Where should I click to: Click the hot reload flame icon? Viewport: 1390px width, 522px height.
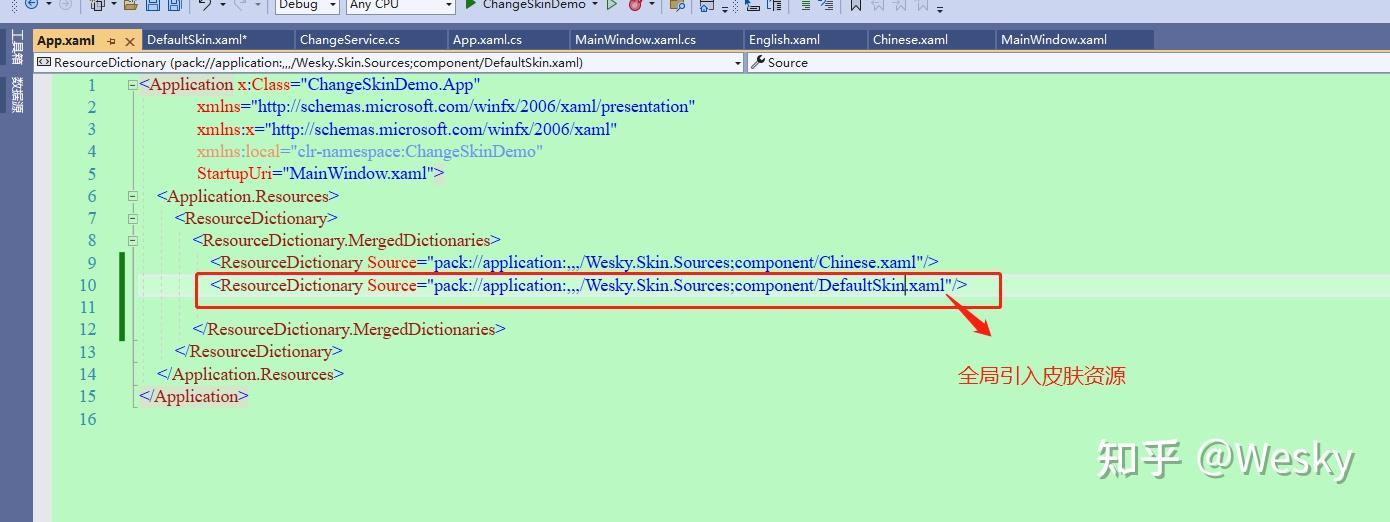pyautogui.click(x=635, y=5)
